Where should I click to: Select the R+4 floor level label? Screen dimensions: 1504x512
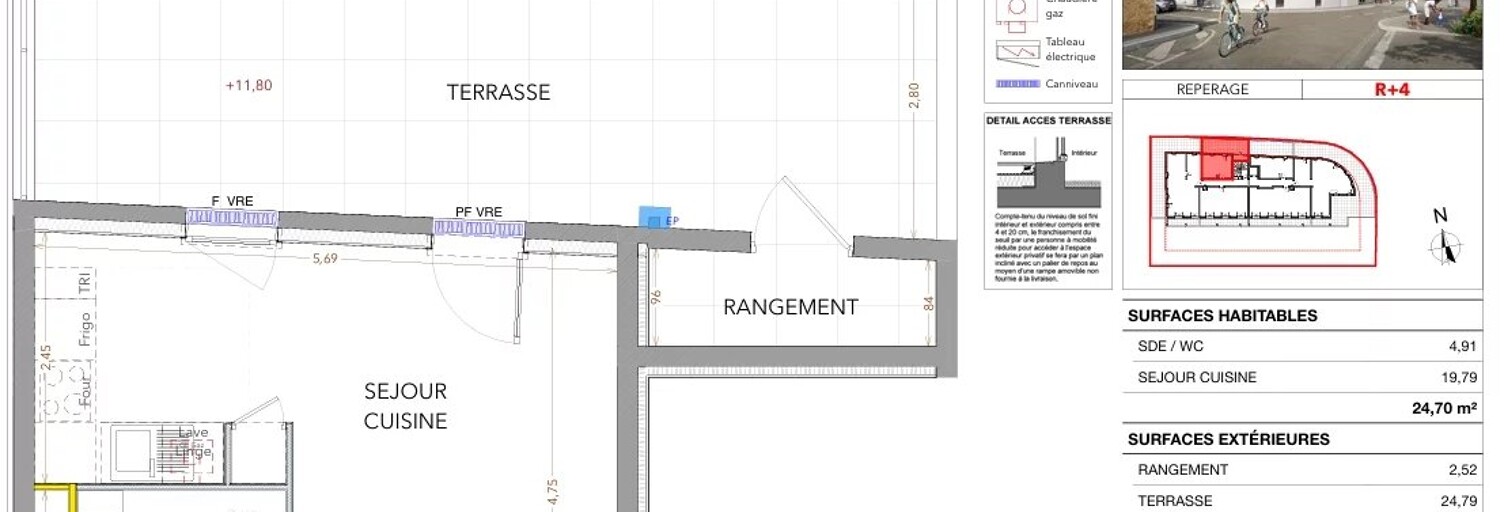click(1391, 89)
